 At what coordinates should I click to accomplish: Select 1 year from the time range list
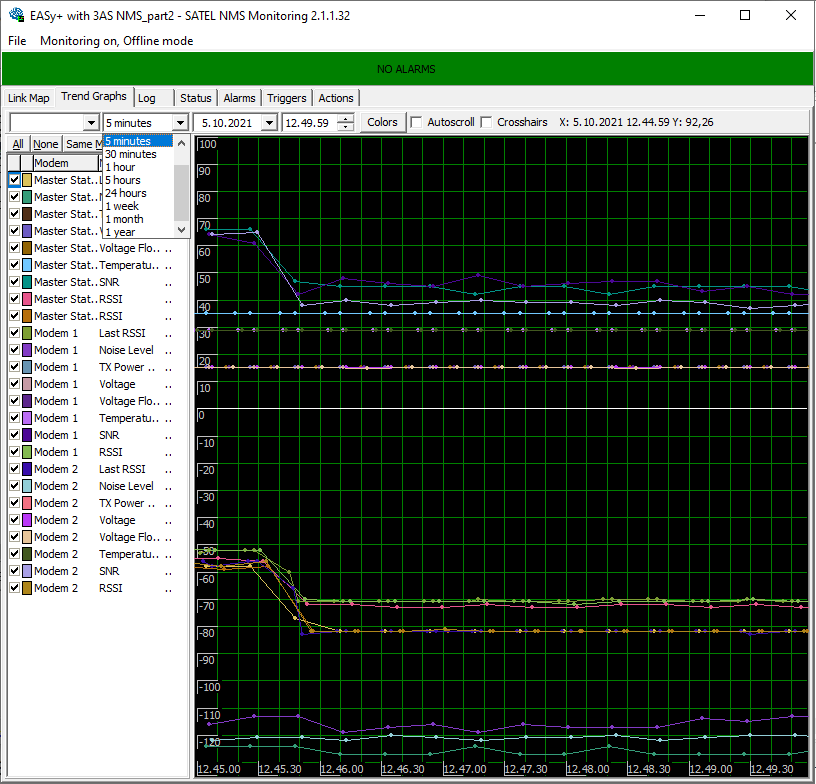[x=138, y=232]
